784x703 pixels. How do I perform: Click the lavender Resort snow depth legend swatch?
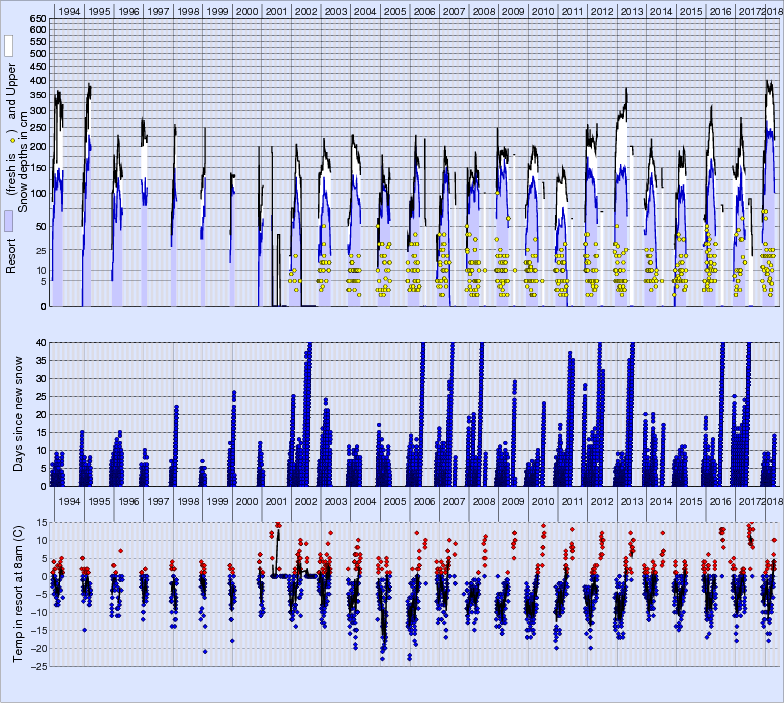click(8, 222)
